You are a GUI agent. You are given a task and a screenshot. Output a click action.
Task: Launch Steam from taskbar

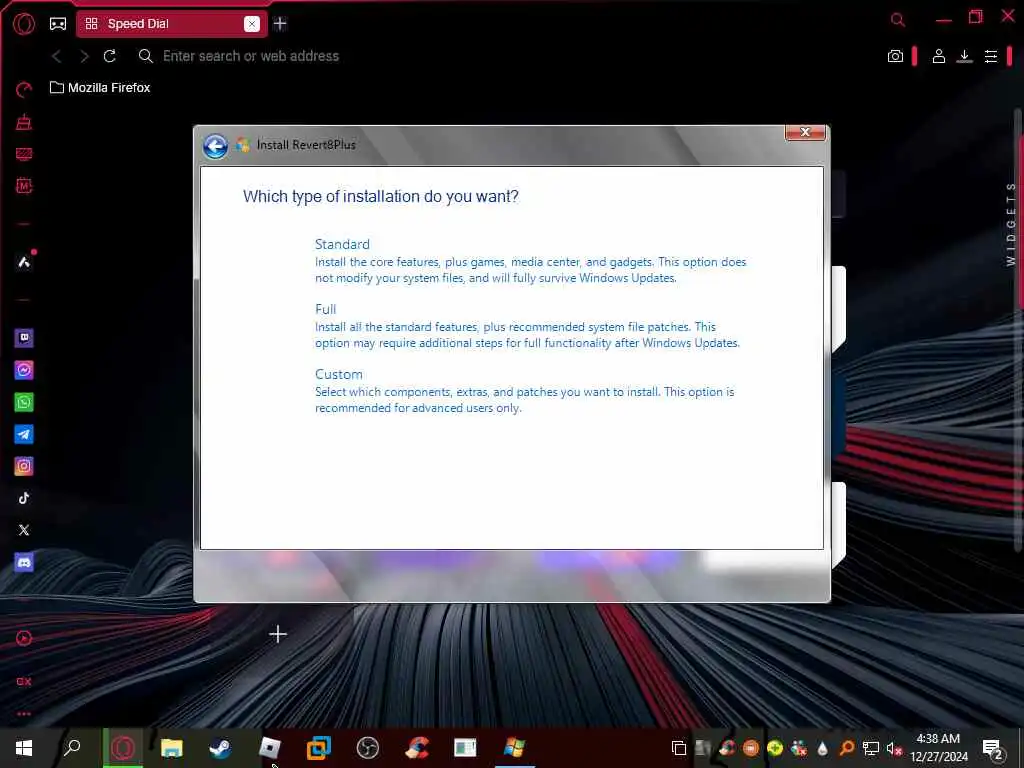220,748
